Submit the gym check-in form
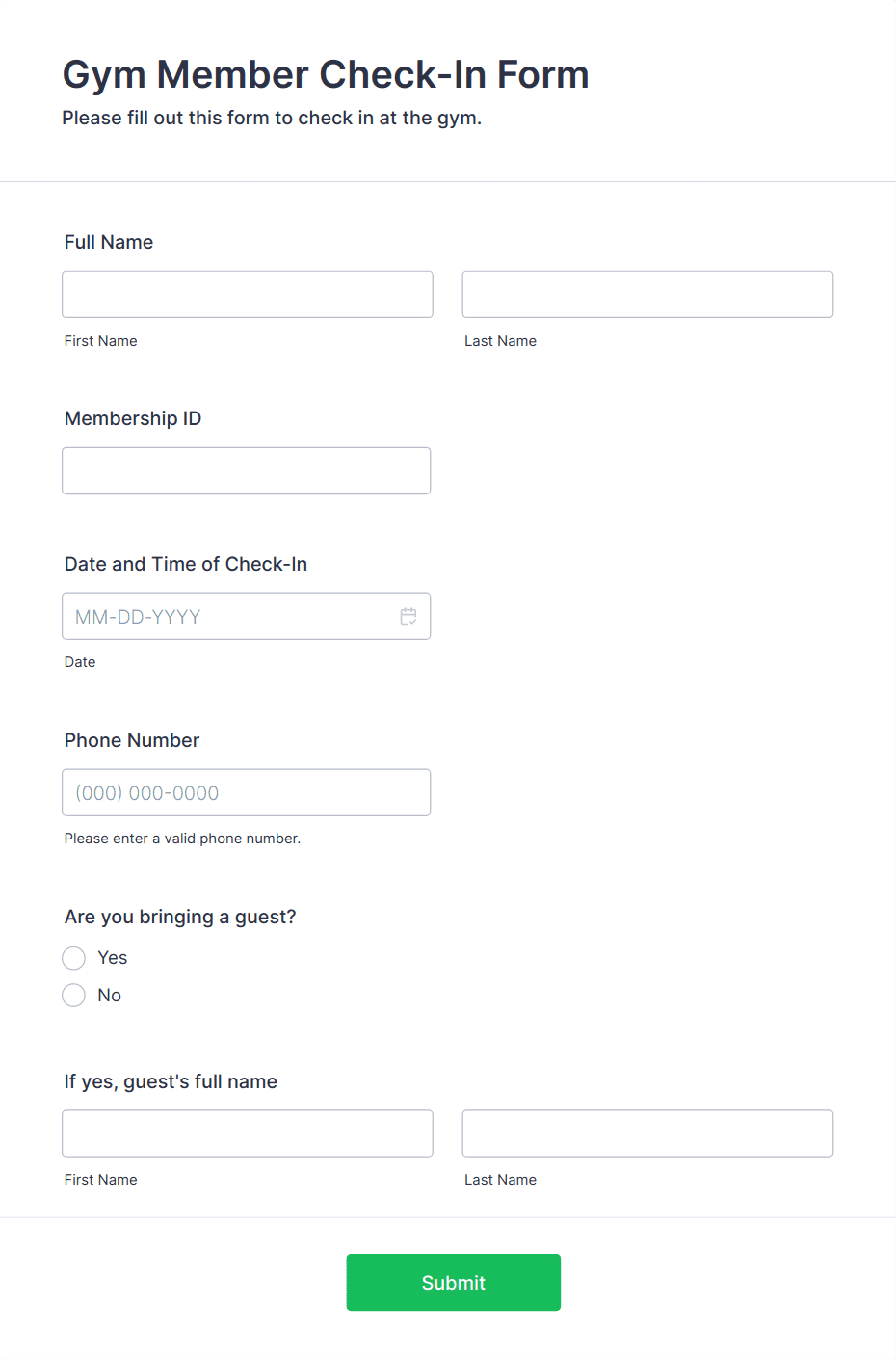The width and height of the screenshot is (896, 1359). point(454,1282)
